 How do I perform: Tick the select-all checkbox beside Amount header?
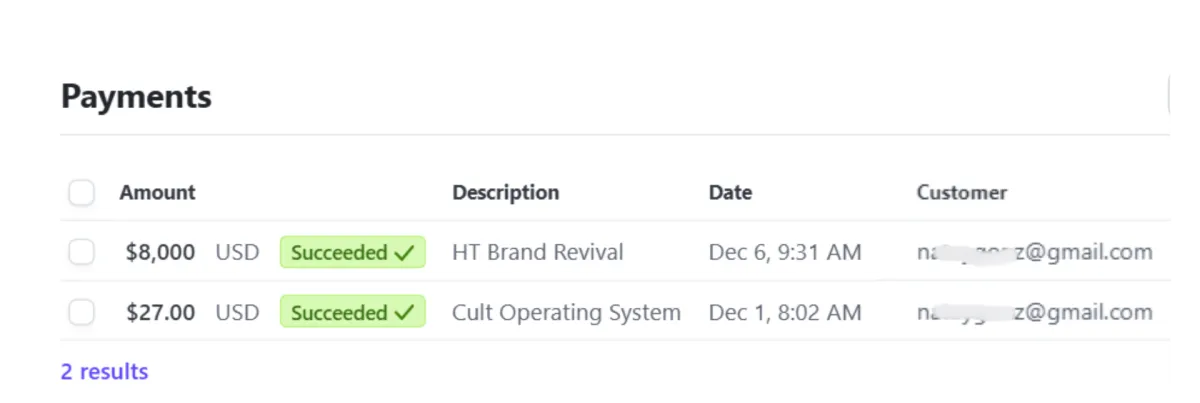81,192
